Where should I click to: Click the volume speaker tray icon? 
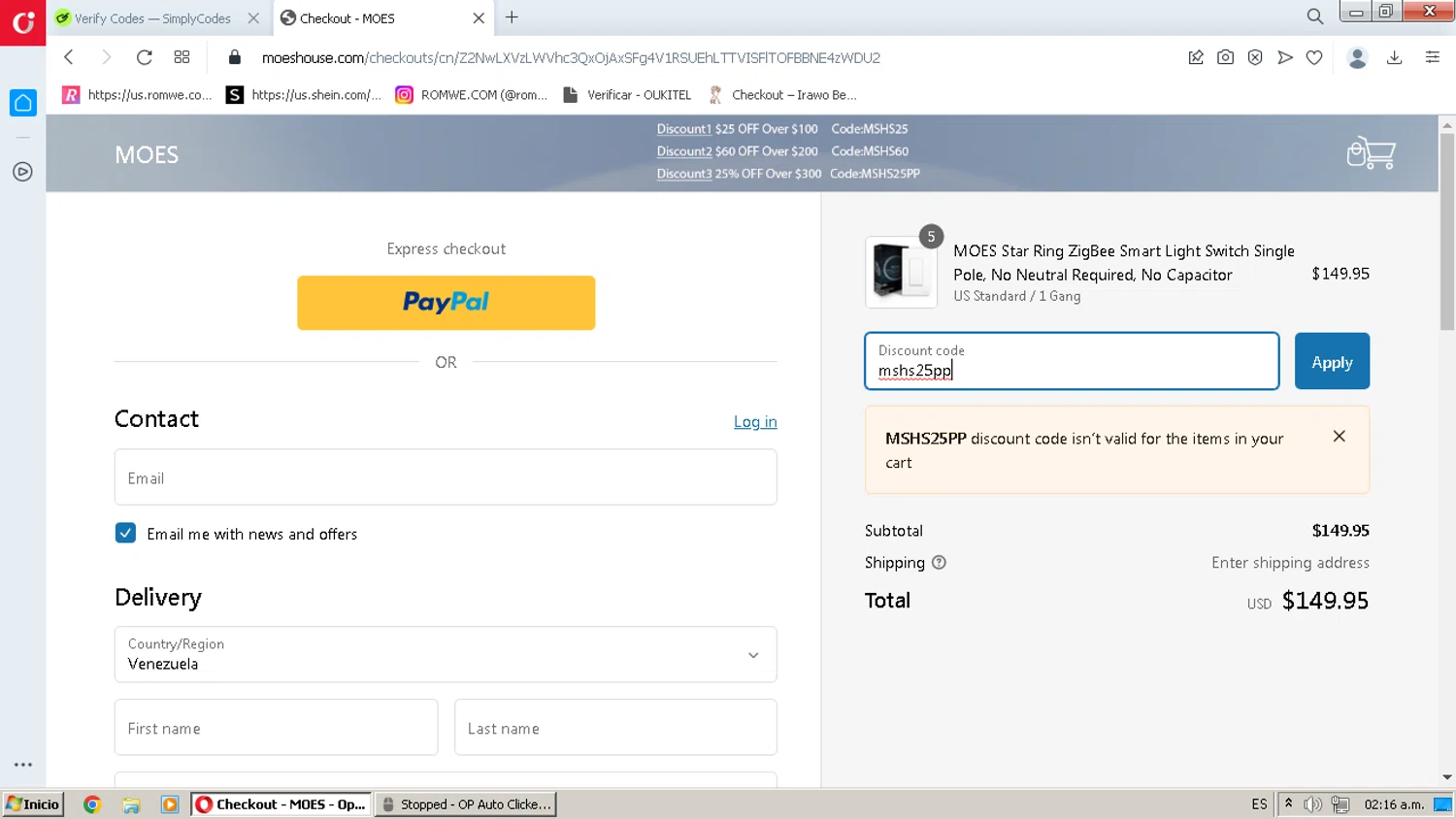click(x=1312, y=803)
